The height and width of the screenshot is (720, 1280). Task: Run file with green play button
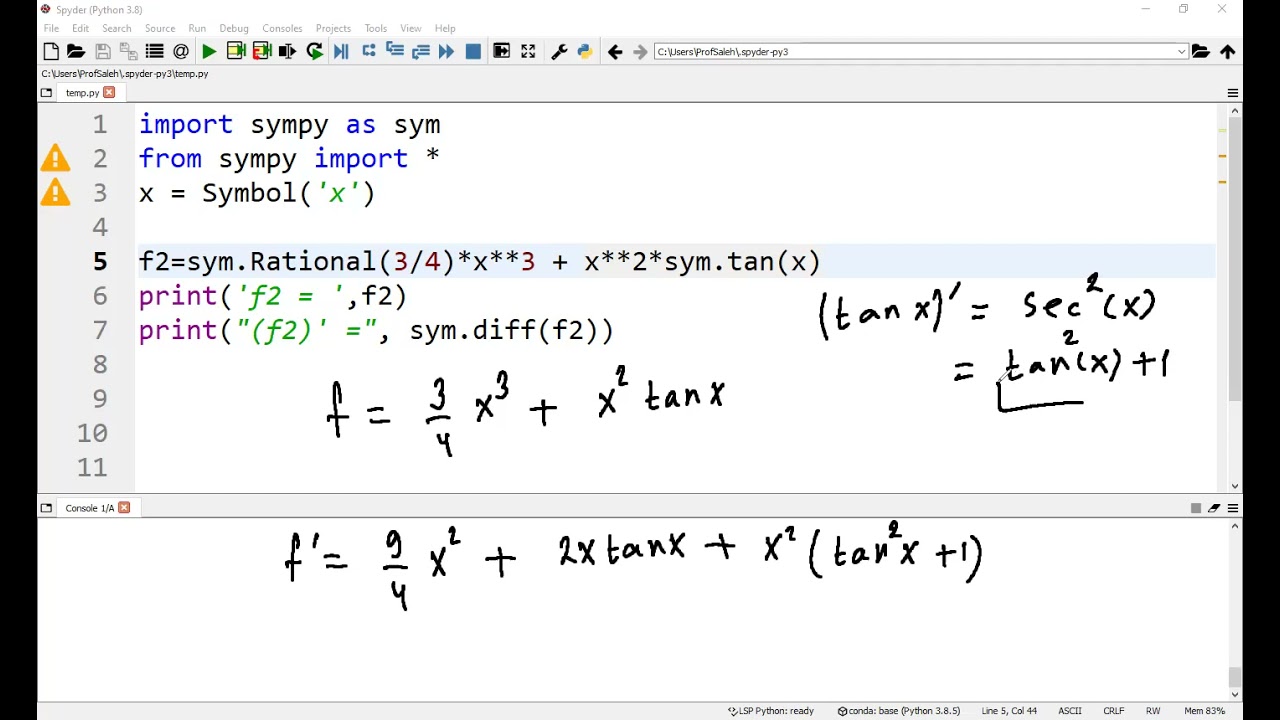point(209,52)
